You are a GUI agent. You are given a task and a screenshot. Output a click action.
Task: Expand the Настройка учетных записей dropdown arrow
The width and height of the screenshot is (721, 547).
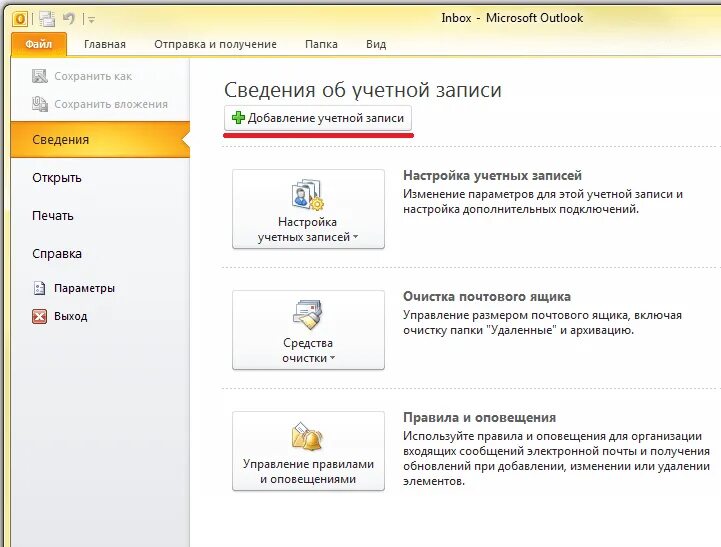point(355,237)
